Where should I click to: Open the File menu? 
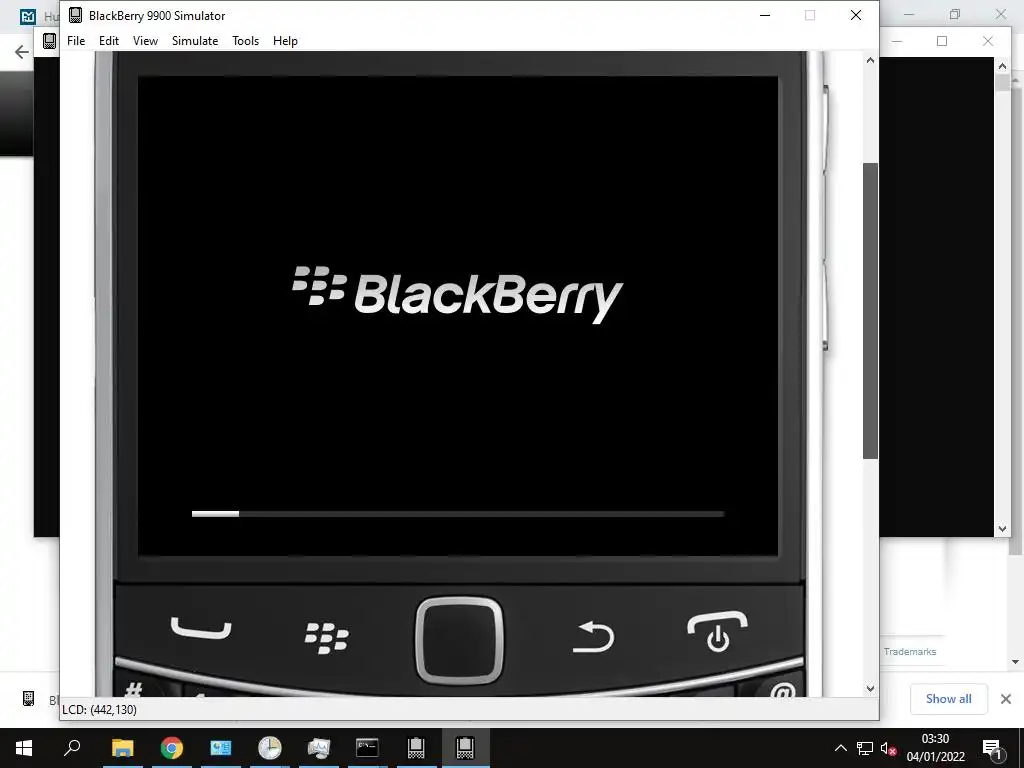tap(76, 40)
